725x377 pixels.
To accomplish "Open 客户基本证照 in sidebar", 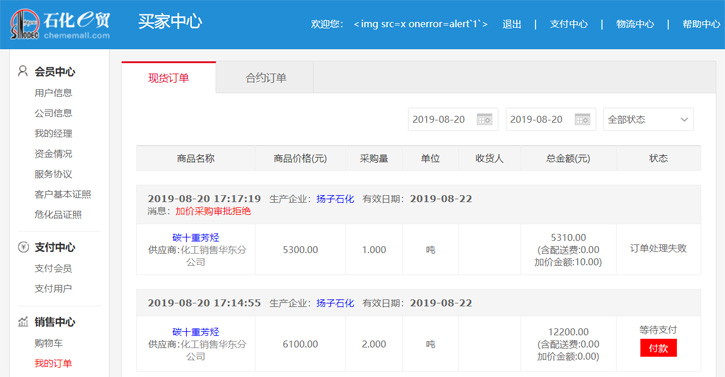I will tap(63, 194).
